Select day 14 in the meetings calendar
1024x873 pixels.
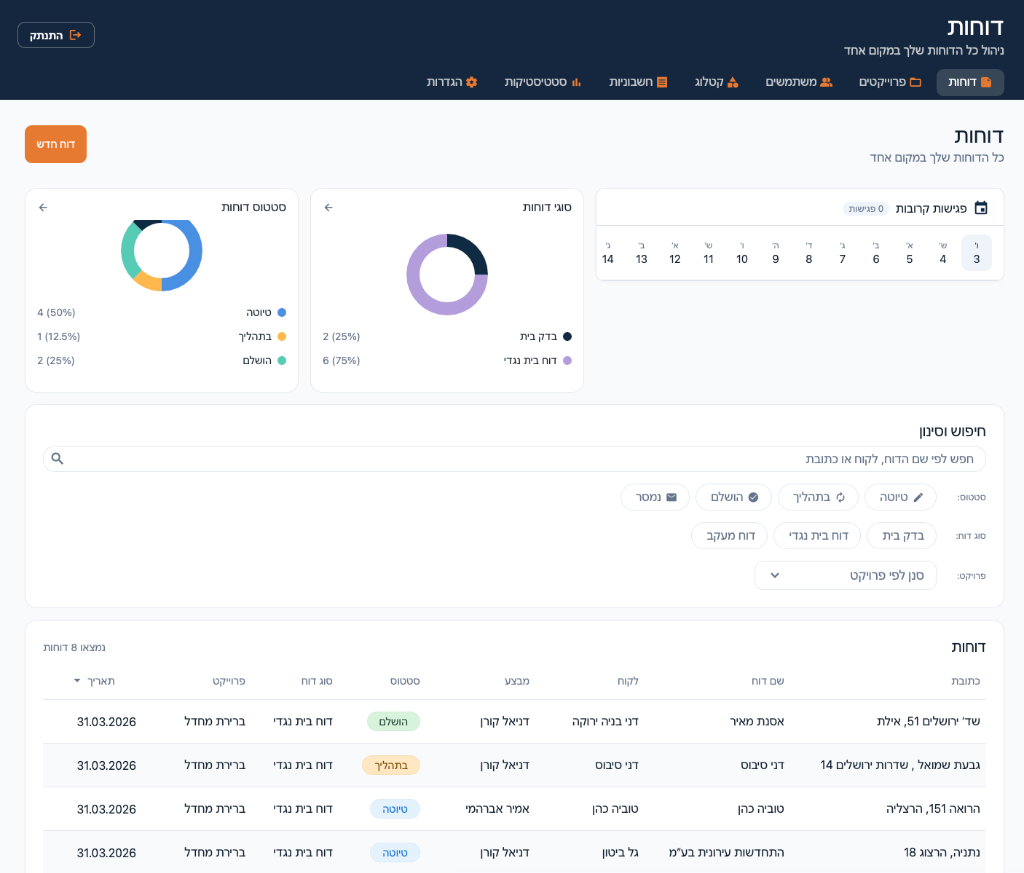pos(608,253)
